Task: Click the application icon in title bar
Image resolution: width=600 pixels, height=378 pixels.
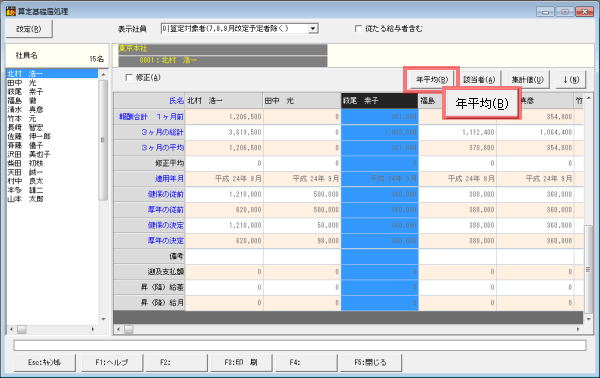Action: point(10,11)
